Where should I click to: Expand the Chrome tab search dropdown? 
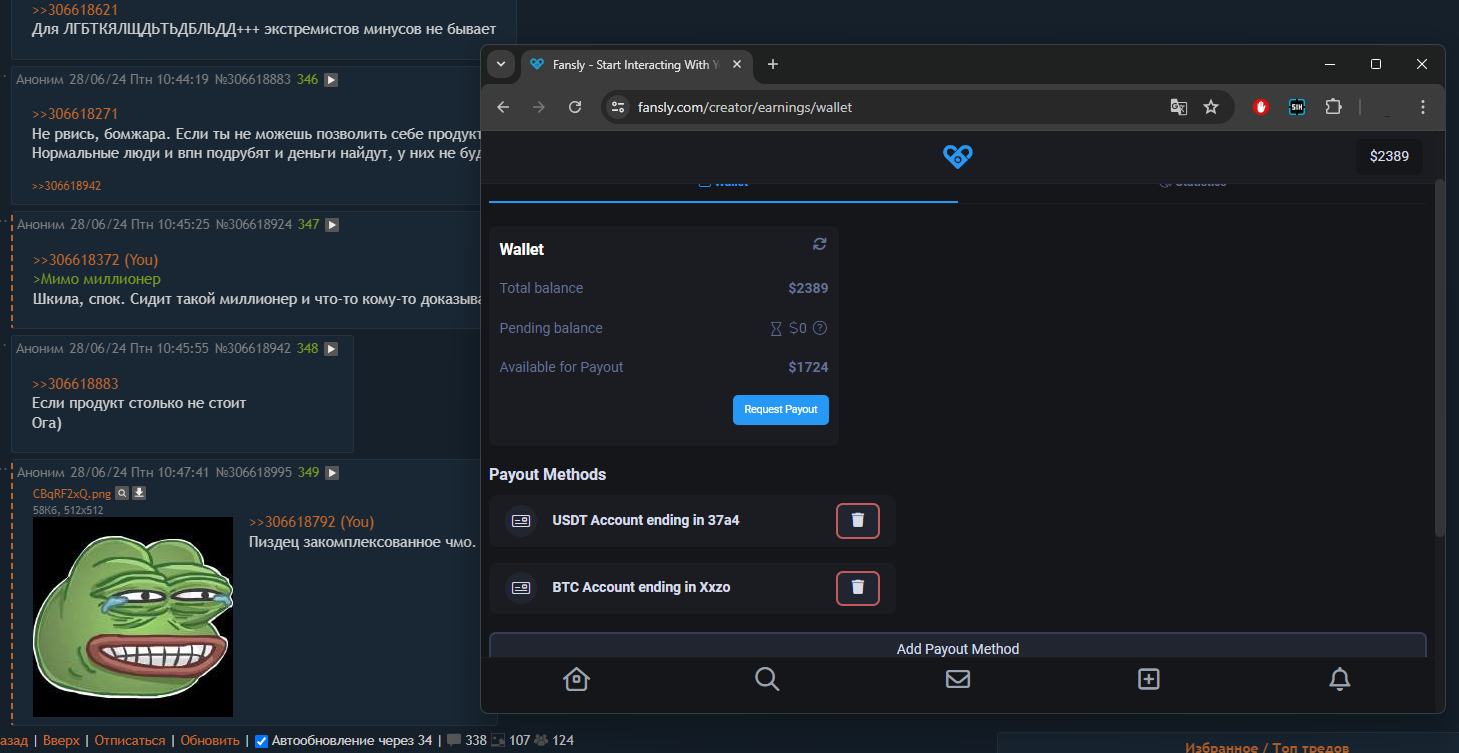tap(502, 64)
